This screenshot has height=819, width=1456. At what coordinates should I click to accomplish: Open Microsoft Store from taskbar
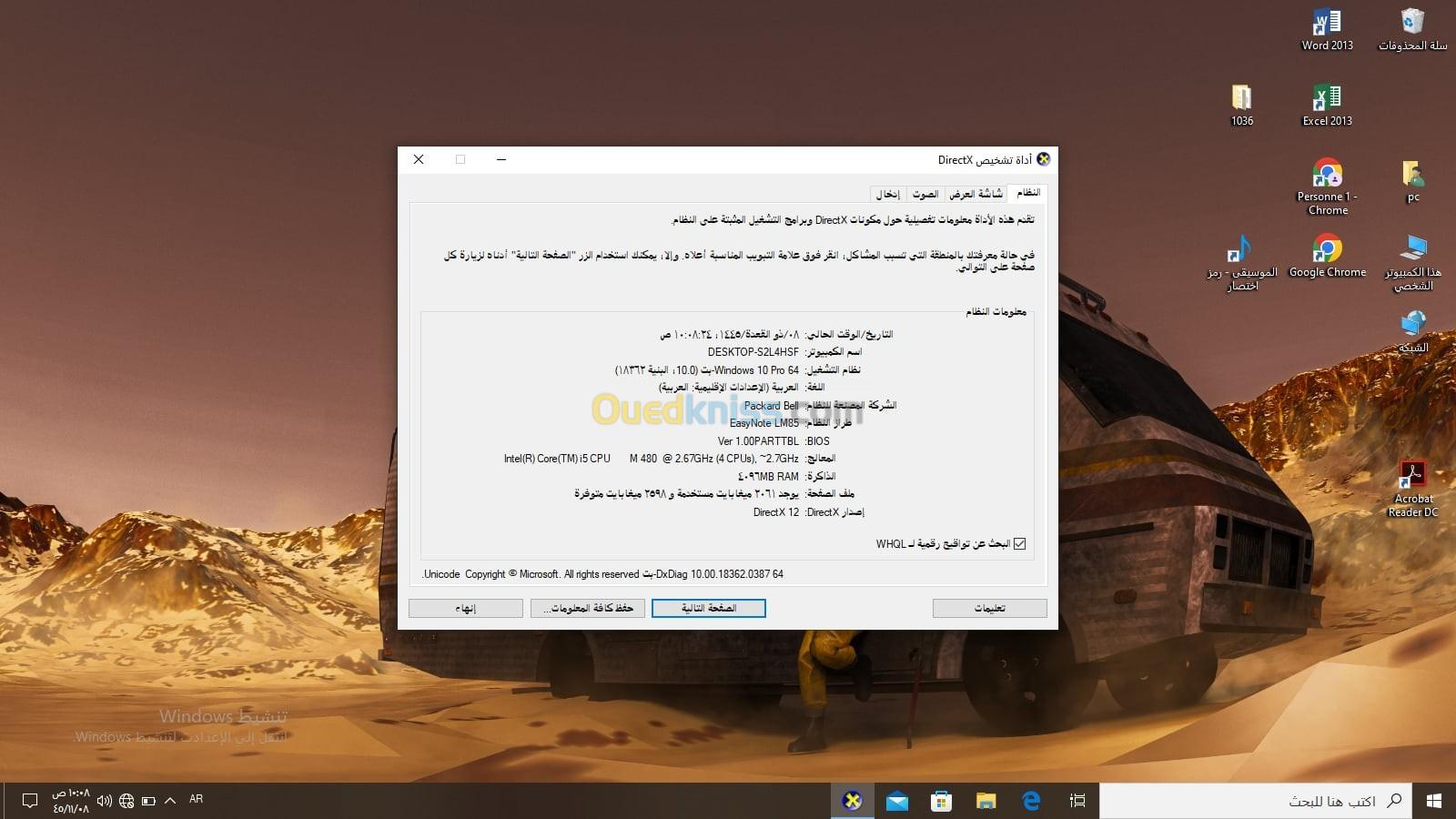point(941,801)
